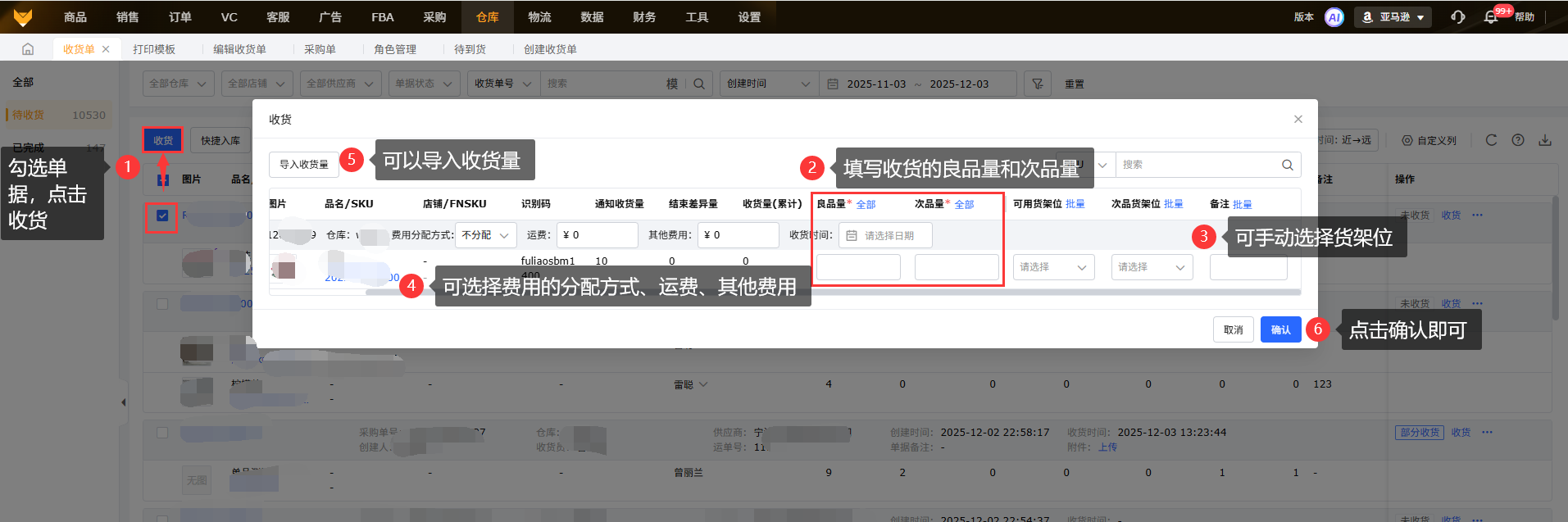Viewport: 1568px width, 522px height.
Task: Open the 亚马逊 platform dropdown
Action: click(x=1393, y=17)
